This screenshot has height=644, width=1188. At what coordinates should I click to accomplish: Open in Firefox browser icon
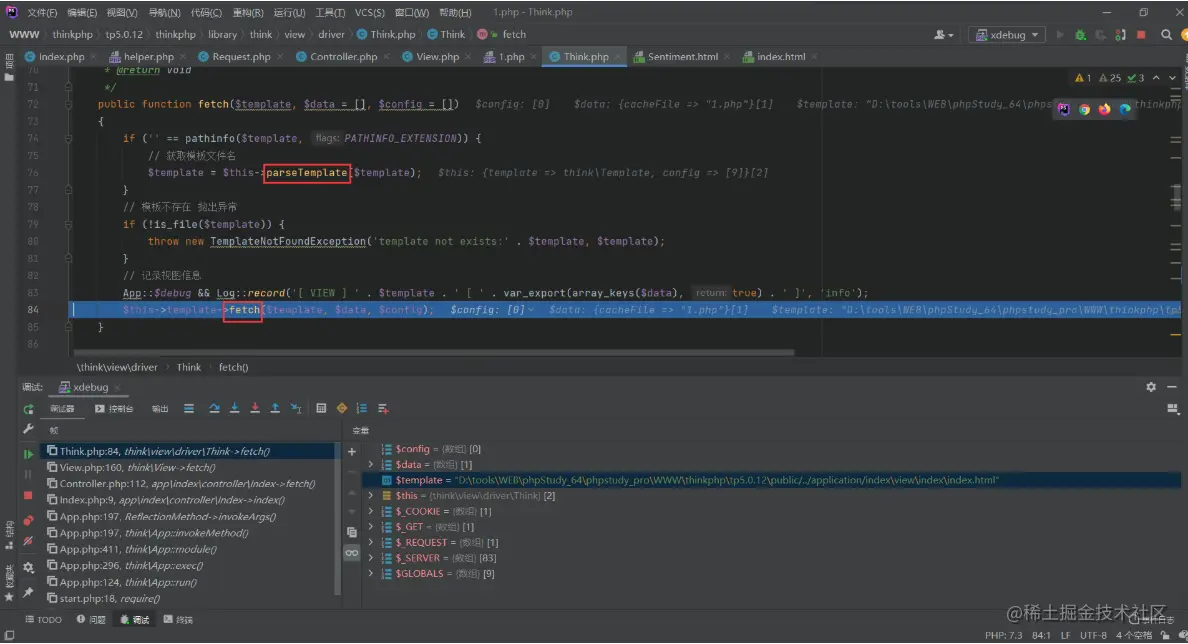[x=1105, y=109]
